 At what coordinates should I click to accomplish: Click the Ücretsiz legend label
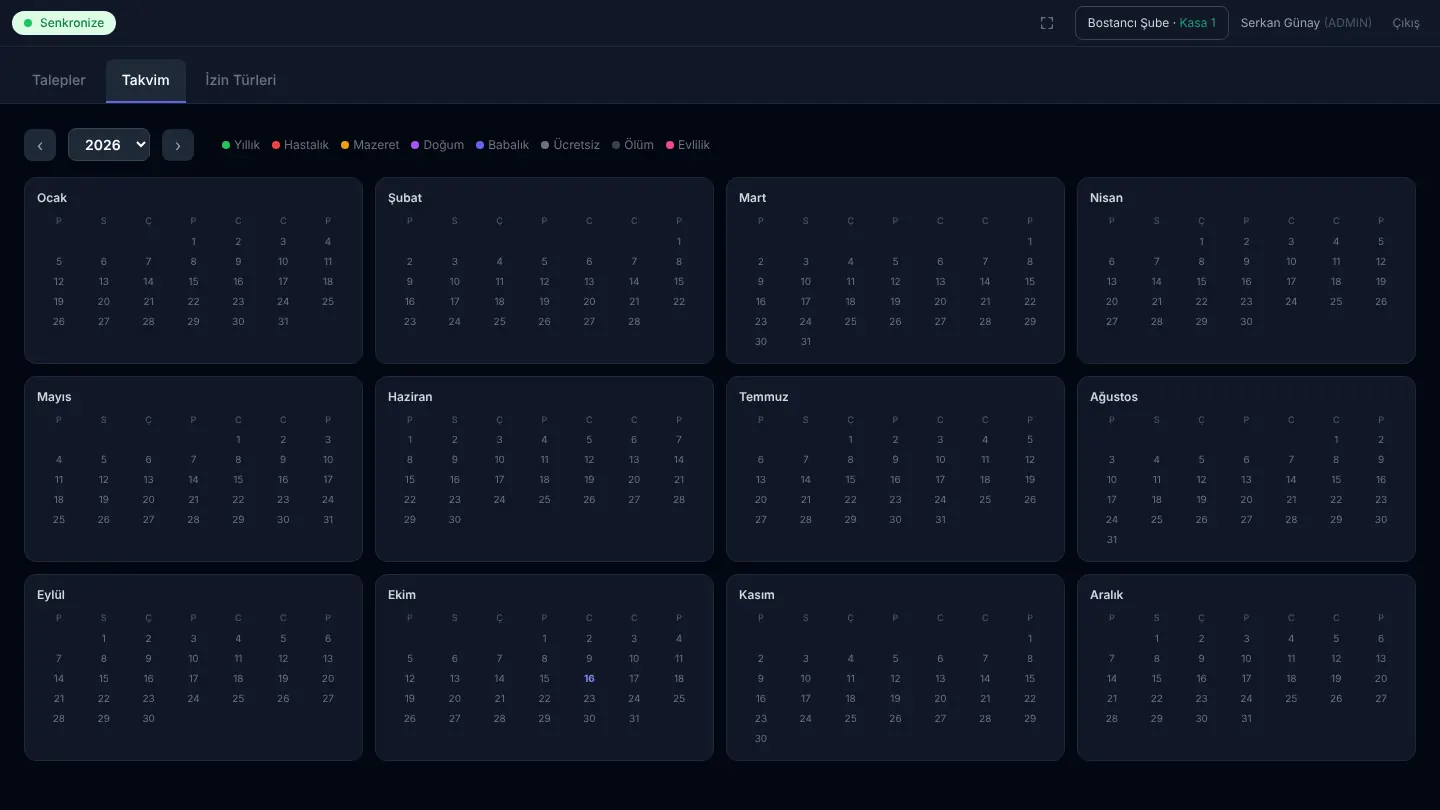[577, 145]
